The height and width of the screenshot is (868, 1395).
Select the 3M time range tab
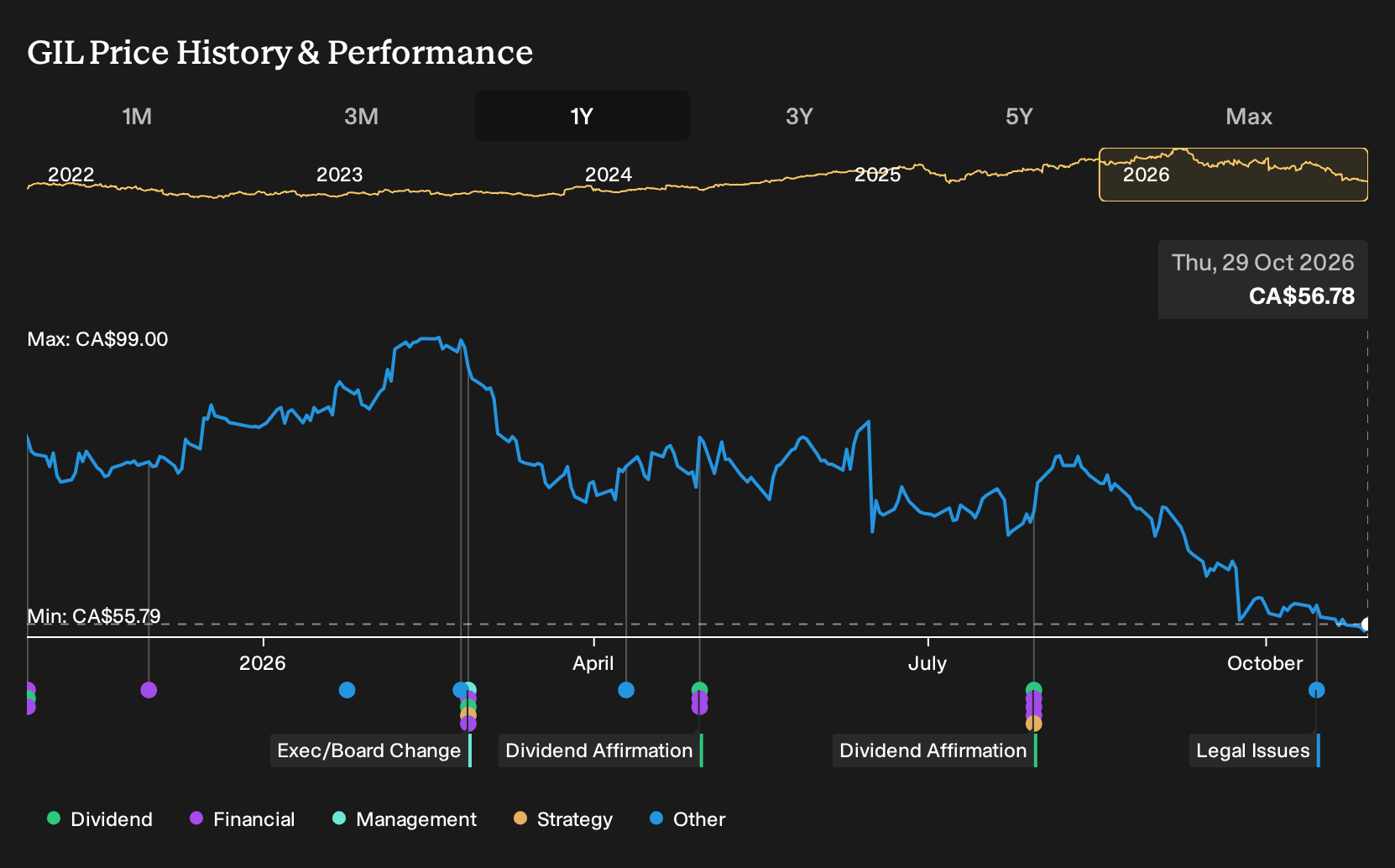(x=361, y=116)
